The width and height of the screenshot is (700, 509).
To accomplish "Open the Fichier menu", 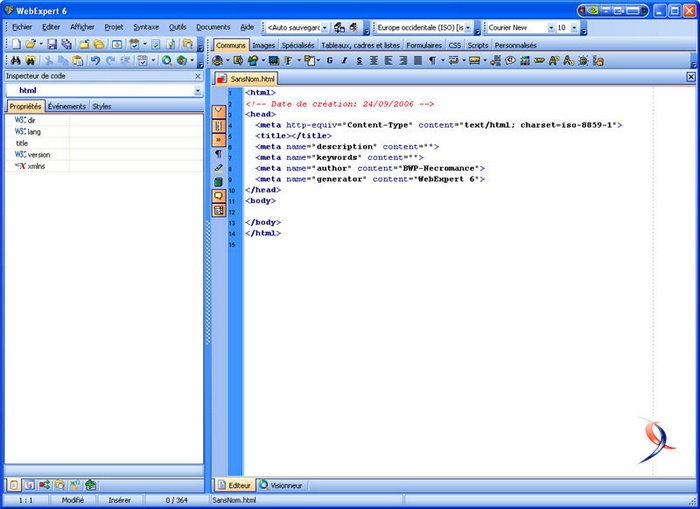I will tap(22, 27).
